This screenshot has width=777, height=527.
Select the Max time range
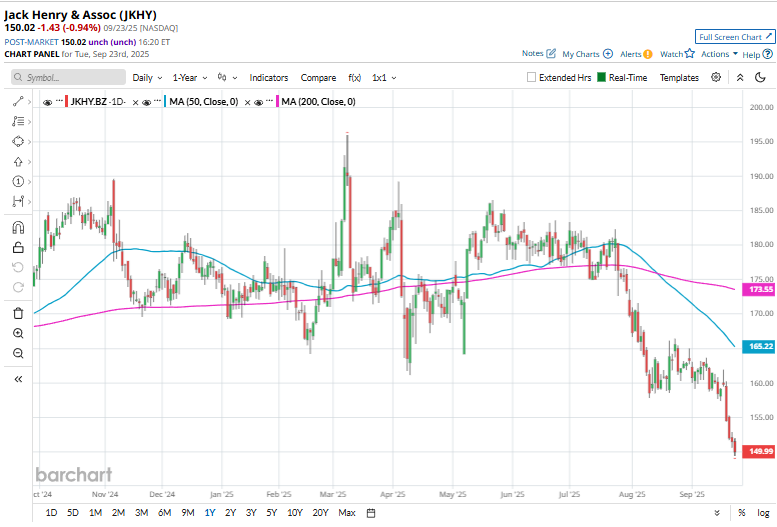coord(347,513)
